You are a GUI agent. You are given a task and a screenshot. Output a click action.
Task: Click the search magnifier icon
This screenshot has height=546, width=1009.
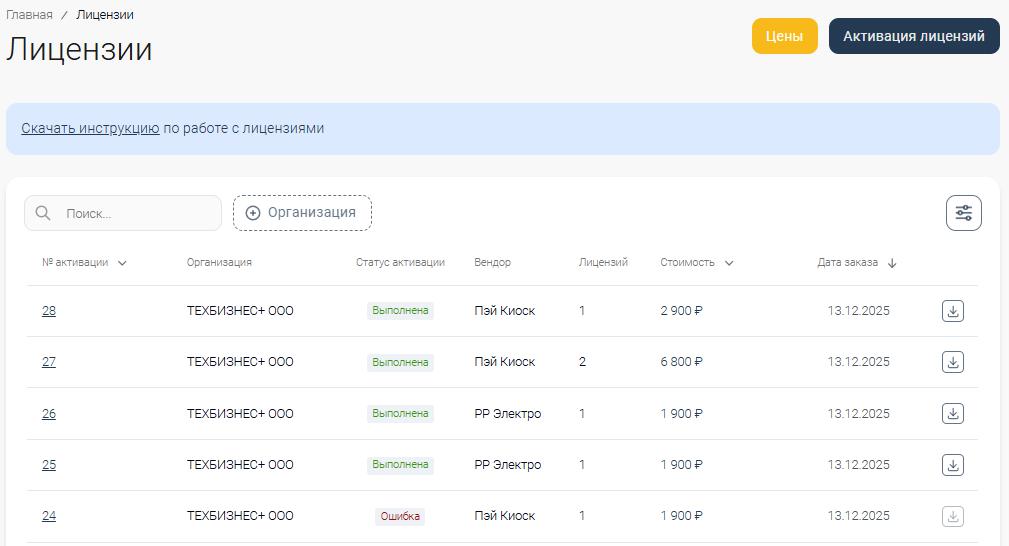(x=43, y=213)
